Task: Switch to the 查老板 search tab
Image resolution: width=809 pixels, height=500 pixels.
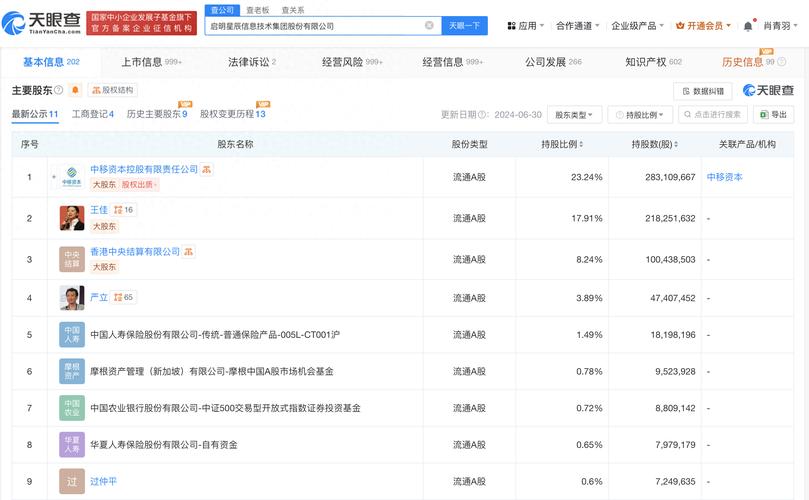Action: click(x=257, y=10)
